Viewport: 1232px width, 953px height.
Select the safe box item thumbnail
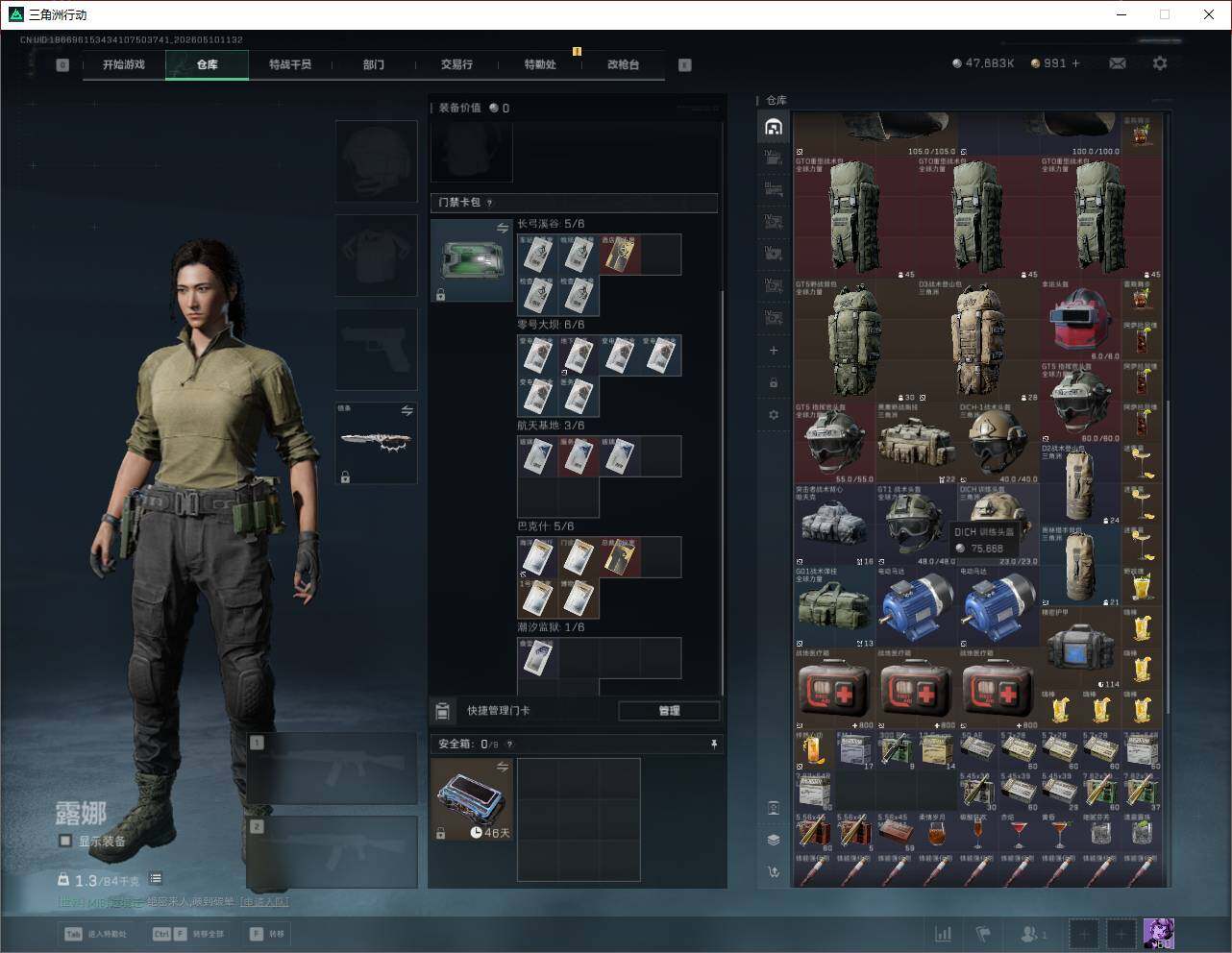(x=471, y=799)
